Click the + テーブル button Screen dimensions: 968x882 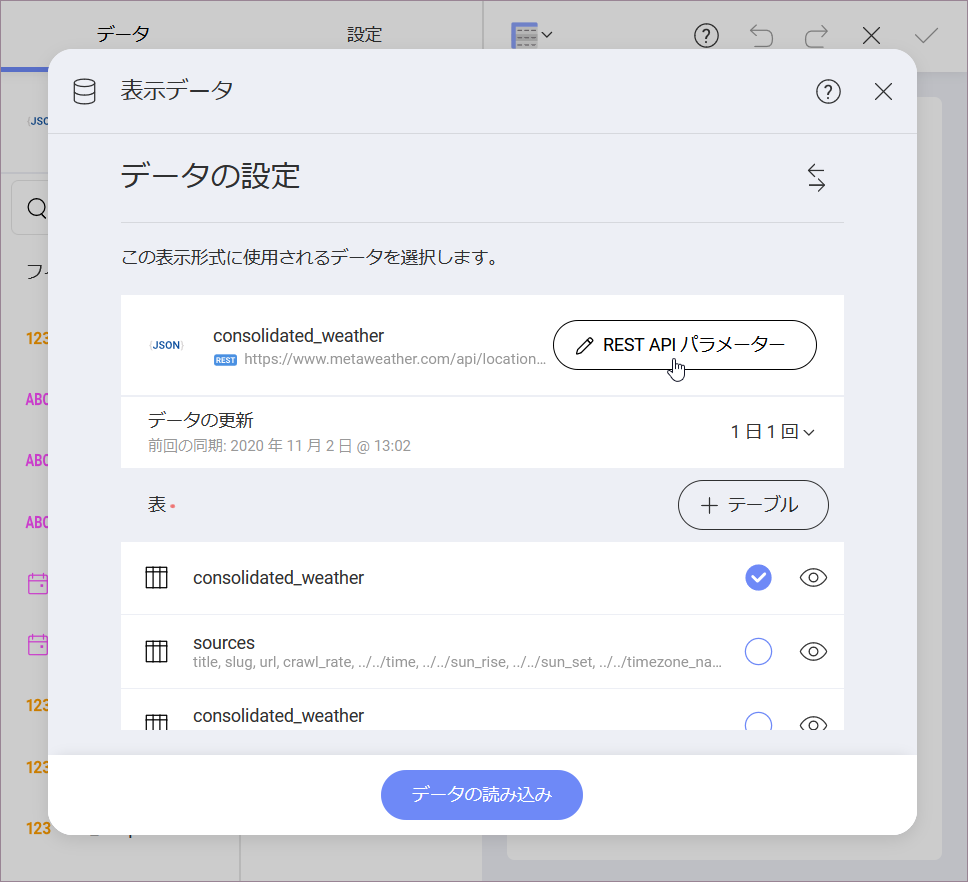(x=753, y=505)
